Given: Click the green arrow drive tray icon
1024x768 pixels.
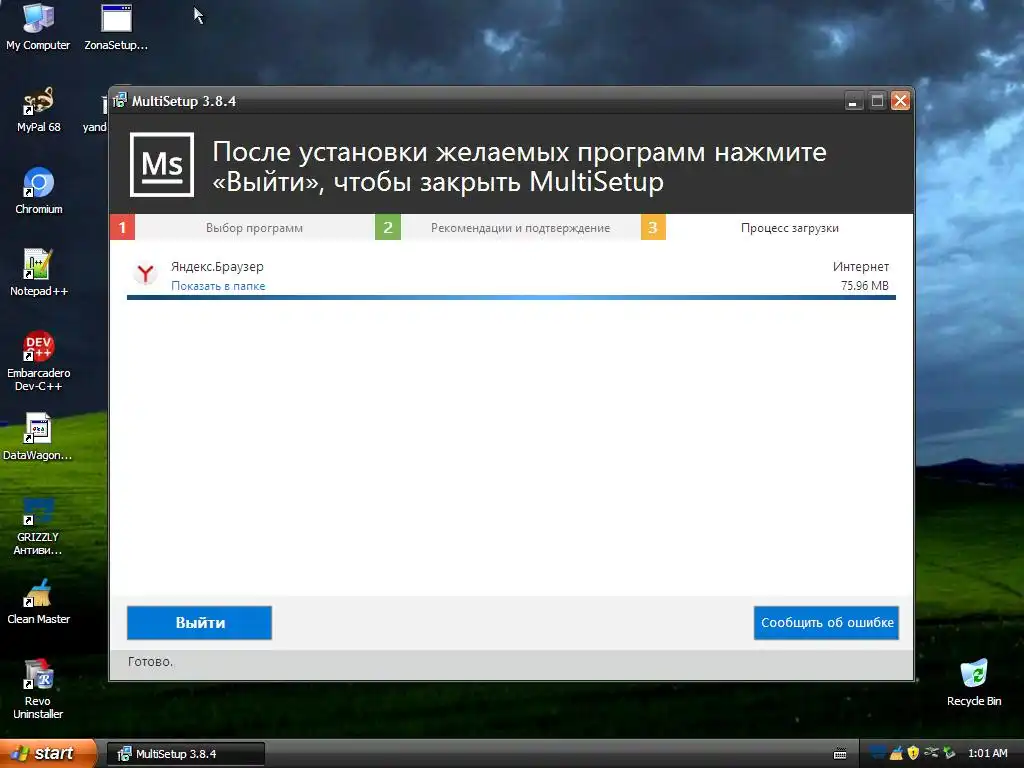Looking at the screenshot, I should (949, 753).
